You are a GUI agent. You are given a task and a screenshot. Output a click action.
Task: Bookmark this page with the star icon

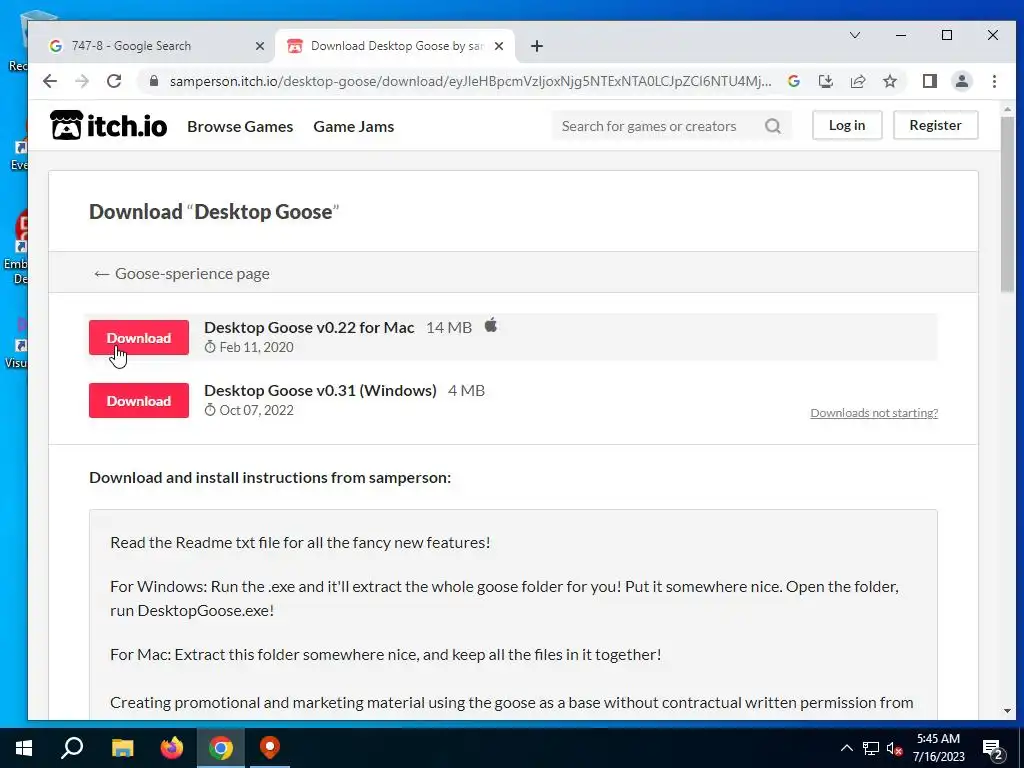coord(890,81)
